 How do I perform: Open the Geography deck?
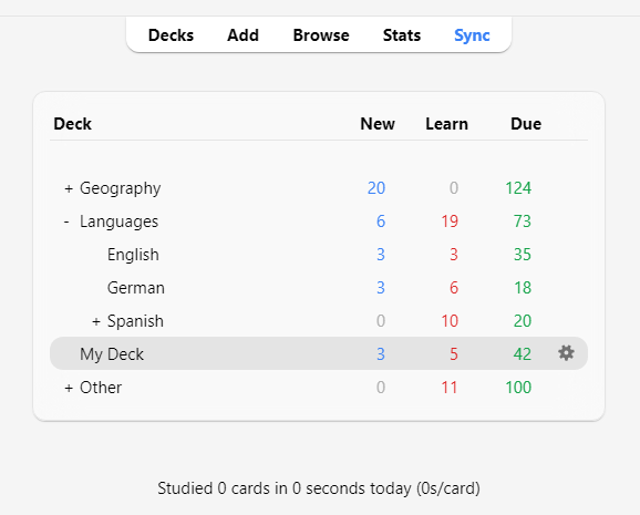coord(120,189)
